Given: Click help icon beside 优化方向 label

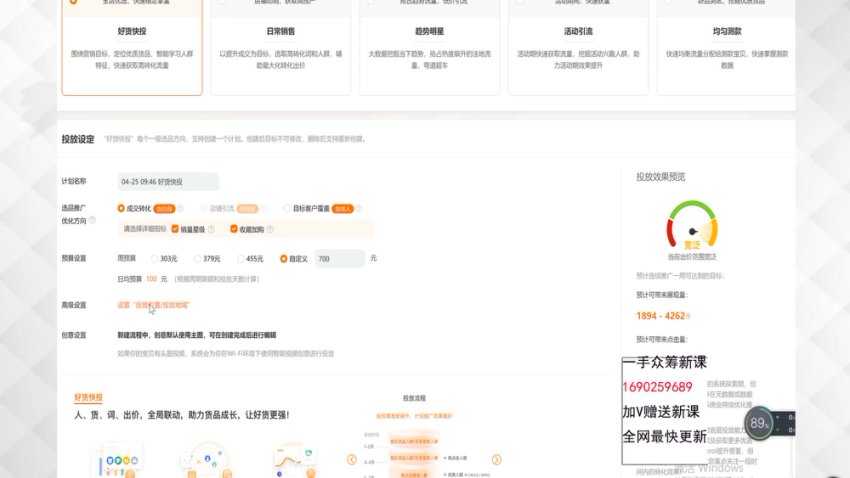Looking at the screenshot, I should tap(93, 219).
